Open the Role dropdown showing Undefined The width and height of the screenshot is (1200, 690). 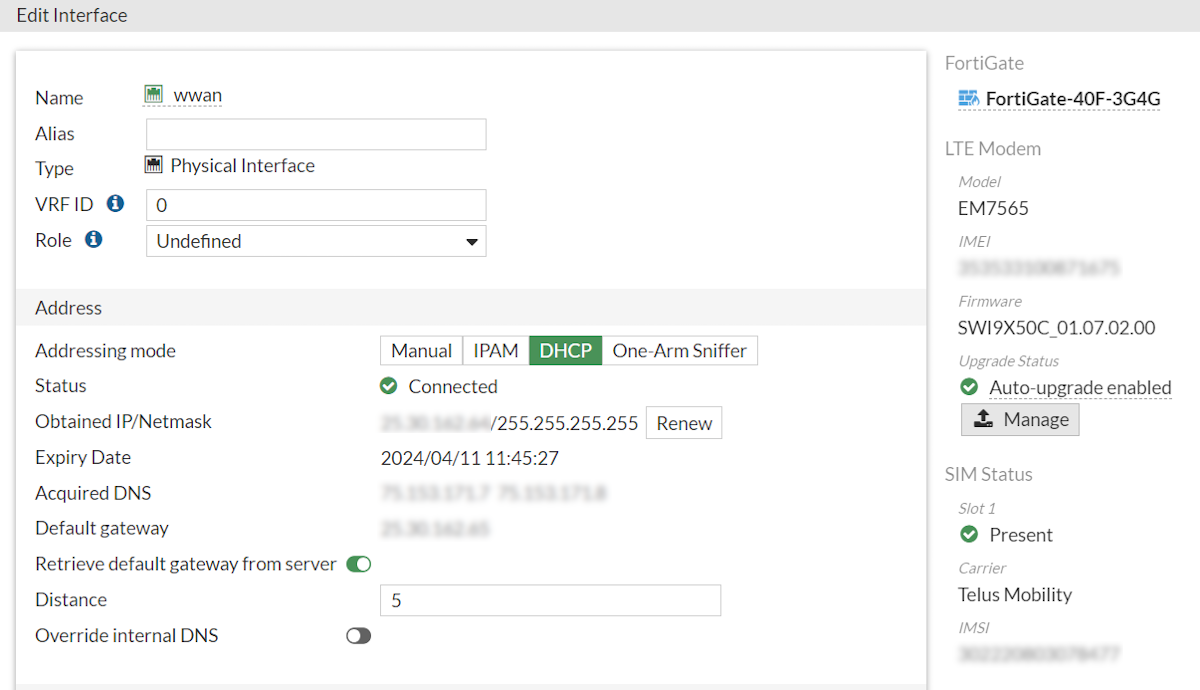(x=315, y=241)
